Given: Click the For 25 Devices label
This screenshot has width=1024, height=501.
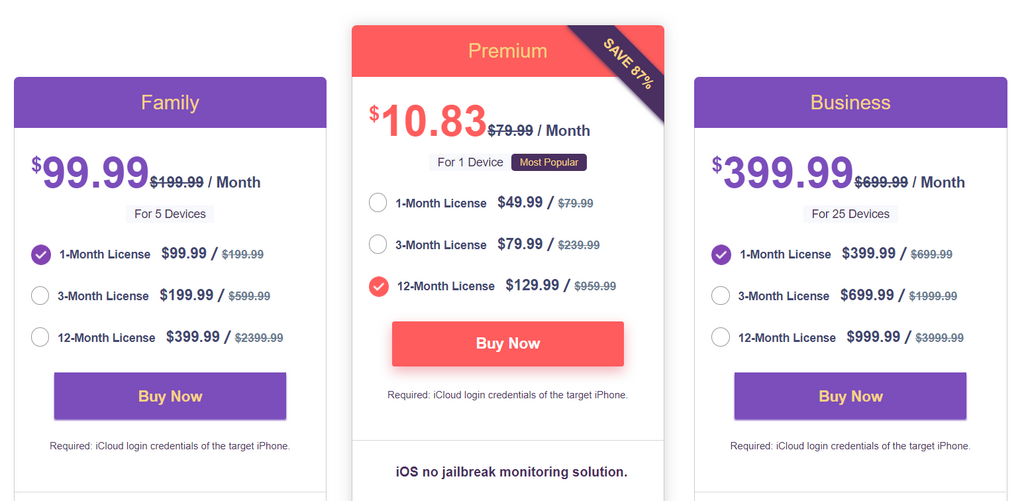Looking at the screenshot, I should (850, 214).
